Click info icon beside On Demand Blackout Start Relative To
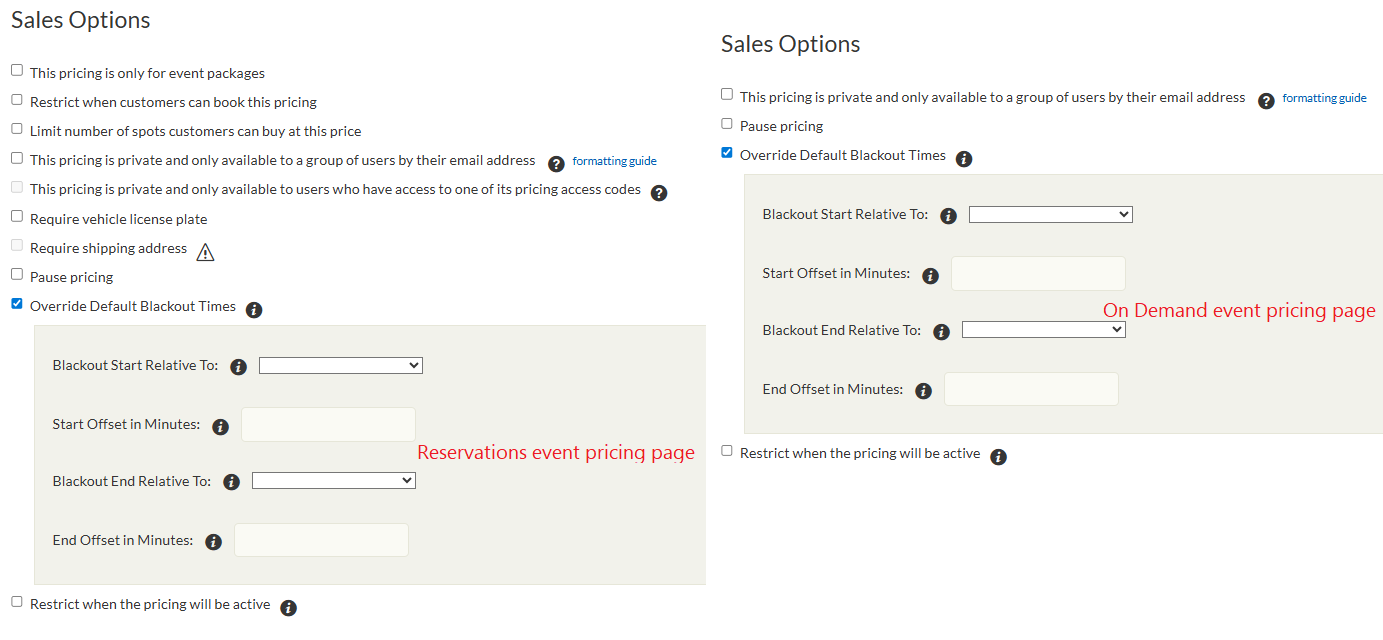The image size is (1383, 640). click(x=949, y=216)
